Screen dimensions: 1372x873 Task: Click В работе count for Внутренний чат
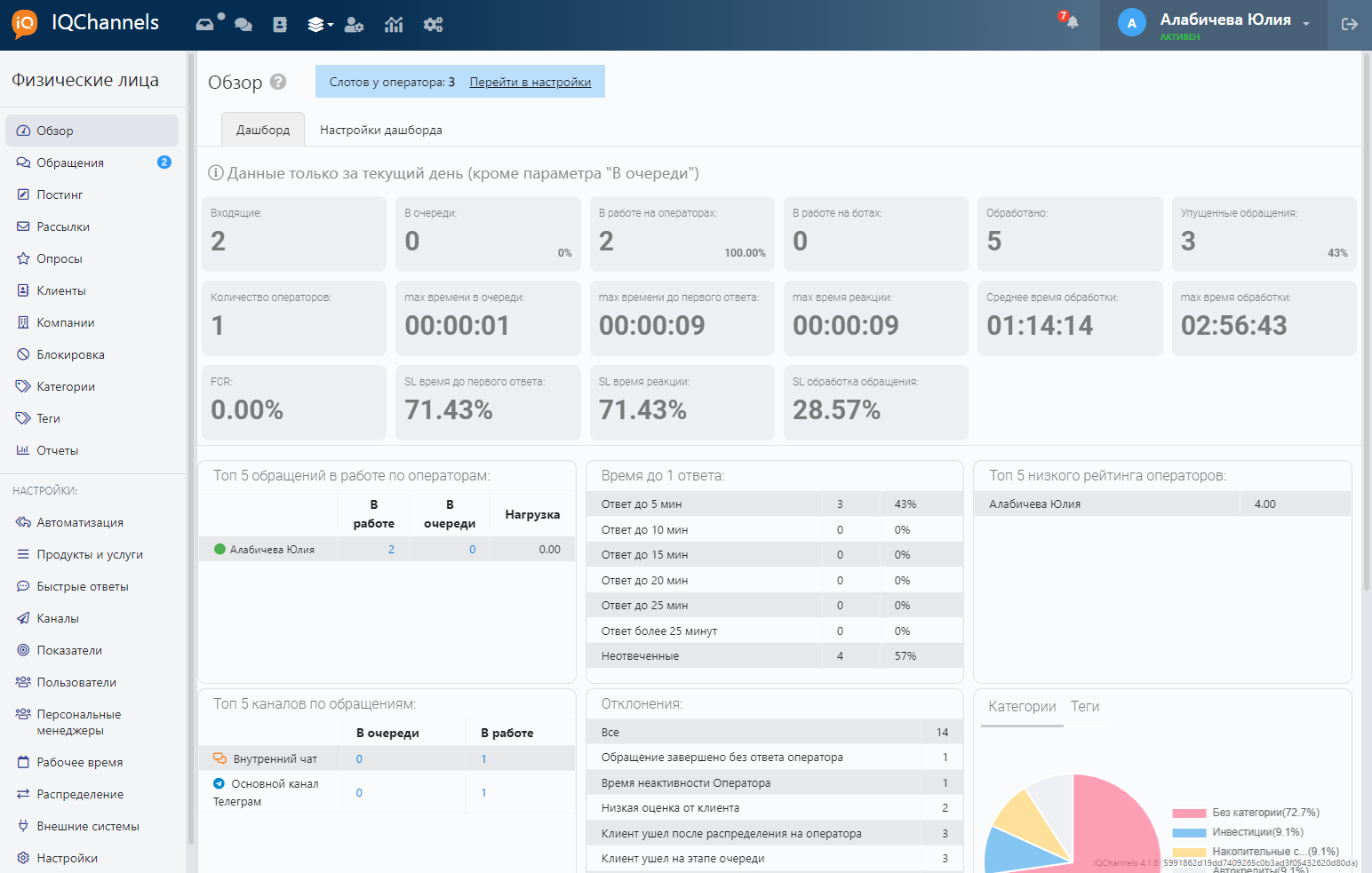click(x=483, y=759)
